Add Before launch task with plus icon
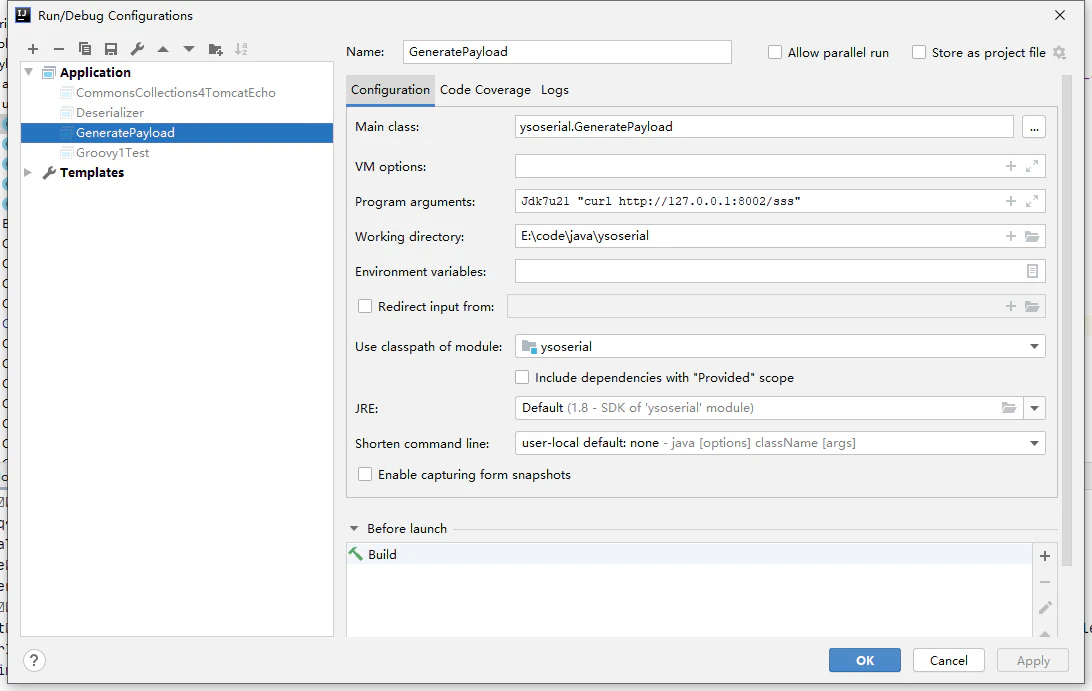This screenshot has width=1092, height=691. [1045, 556]
